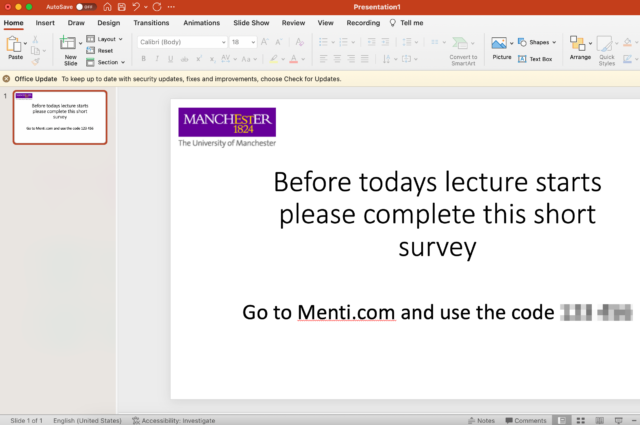This screenshot has height=425, width=640.
Task: Toggle Bold formatting
Action: point(144,59)
